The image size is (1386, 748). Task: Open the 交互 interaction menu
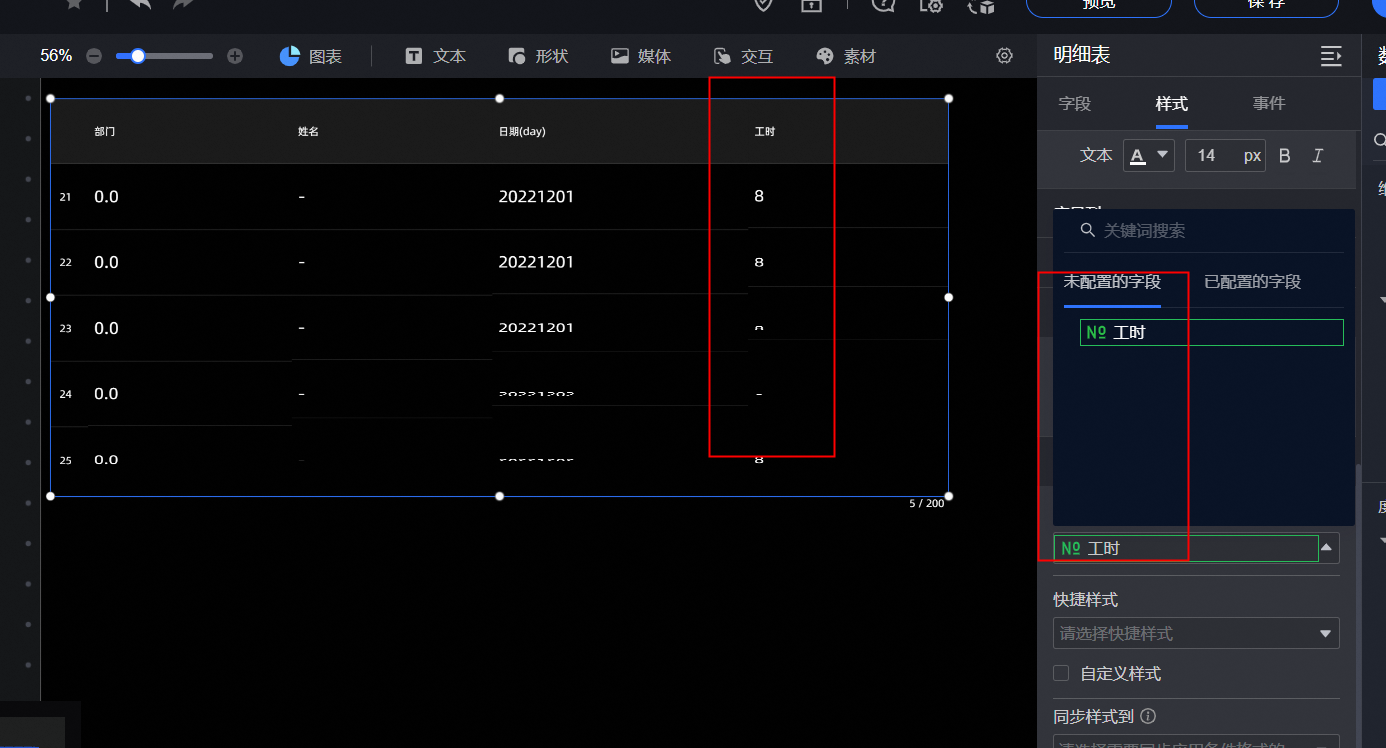tap(743, 56)
